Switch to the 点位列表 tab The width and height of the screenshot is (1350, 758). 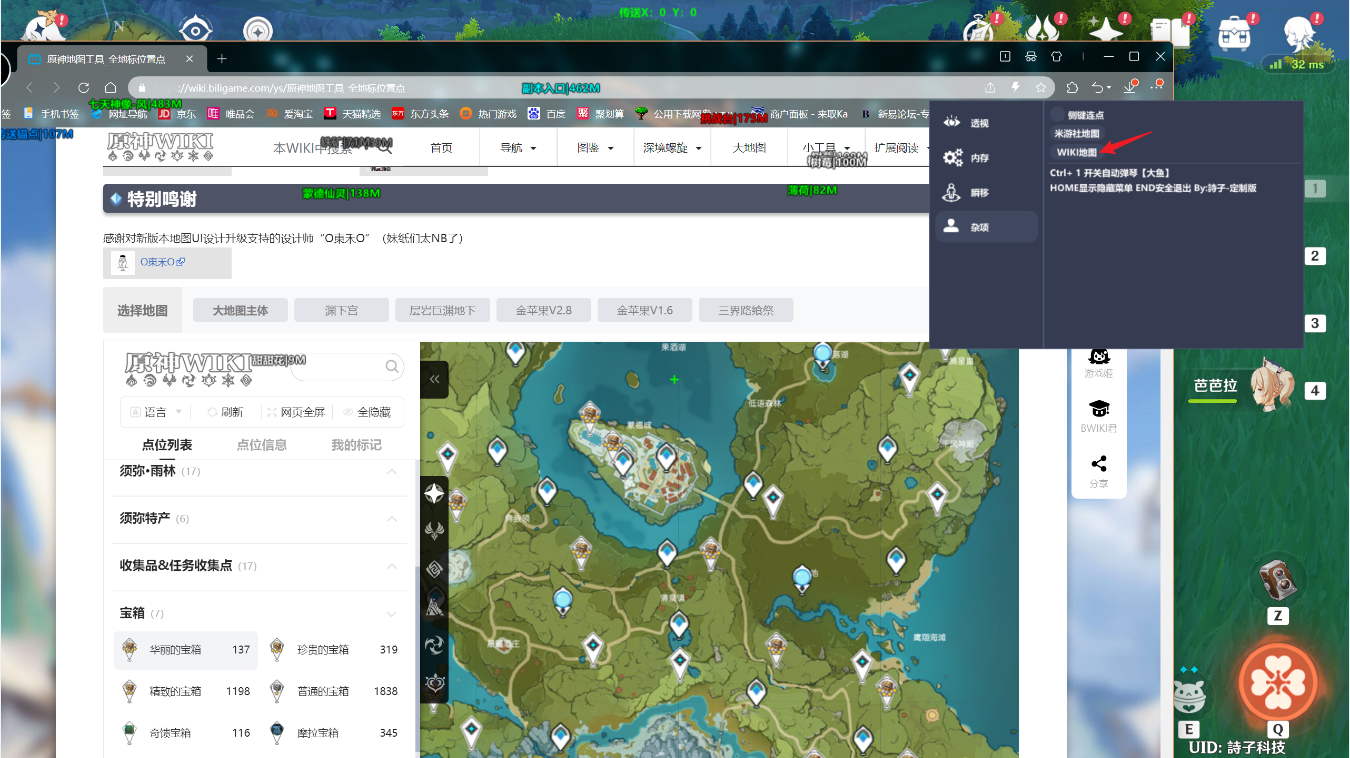(167, 445)
